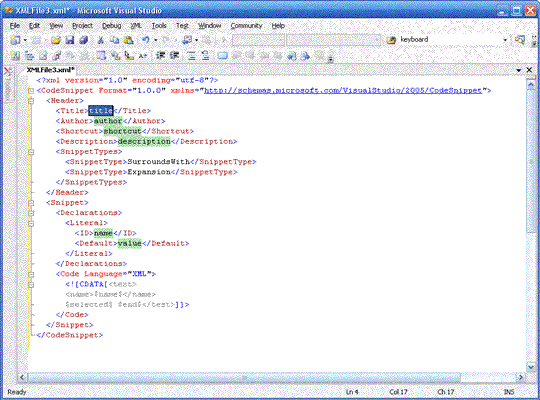Open the New Project dropdown arrow
Screen dimensions: 540x400
[25, 40]
